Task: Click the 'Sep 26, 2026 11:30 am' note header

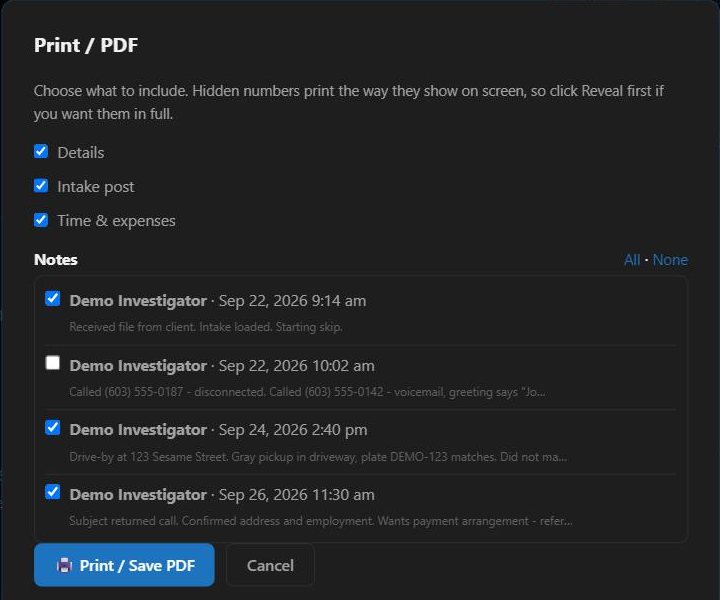Action: coord(222,495)
